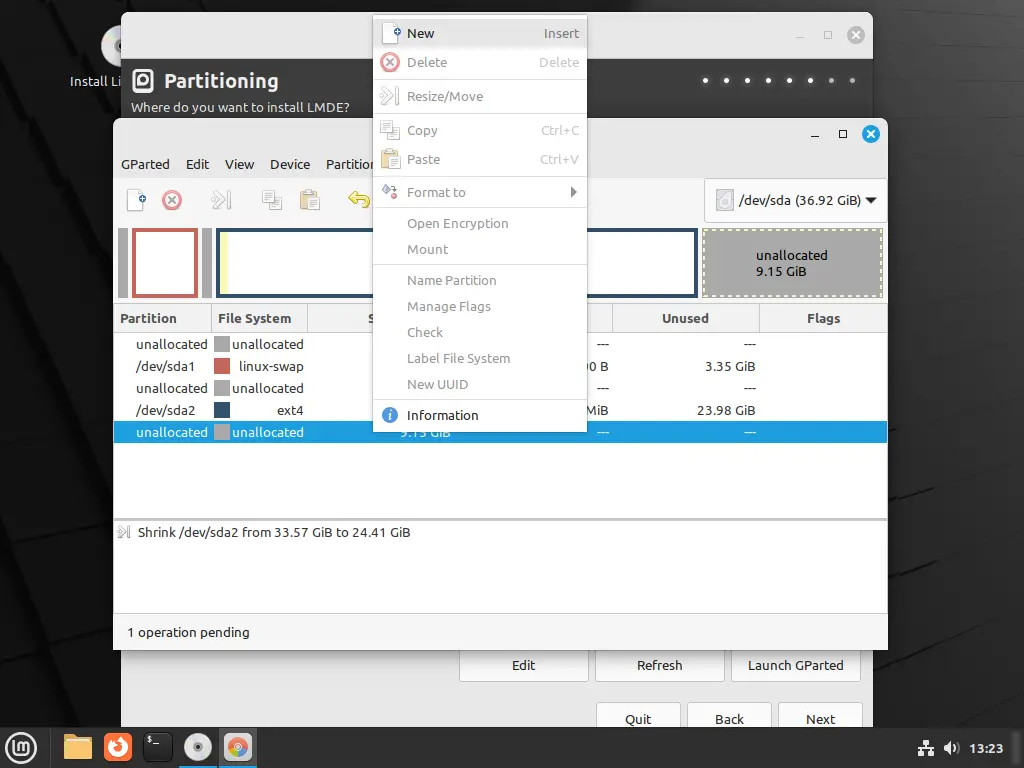The height and width of the screenshot is (768, 1024).
Task: Close the GParted window
Action: 871,134
